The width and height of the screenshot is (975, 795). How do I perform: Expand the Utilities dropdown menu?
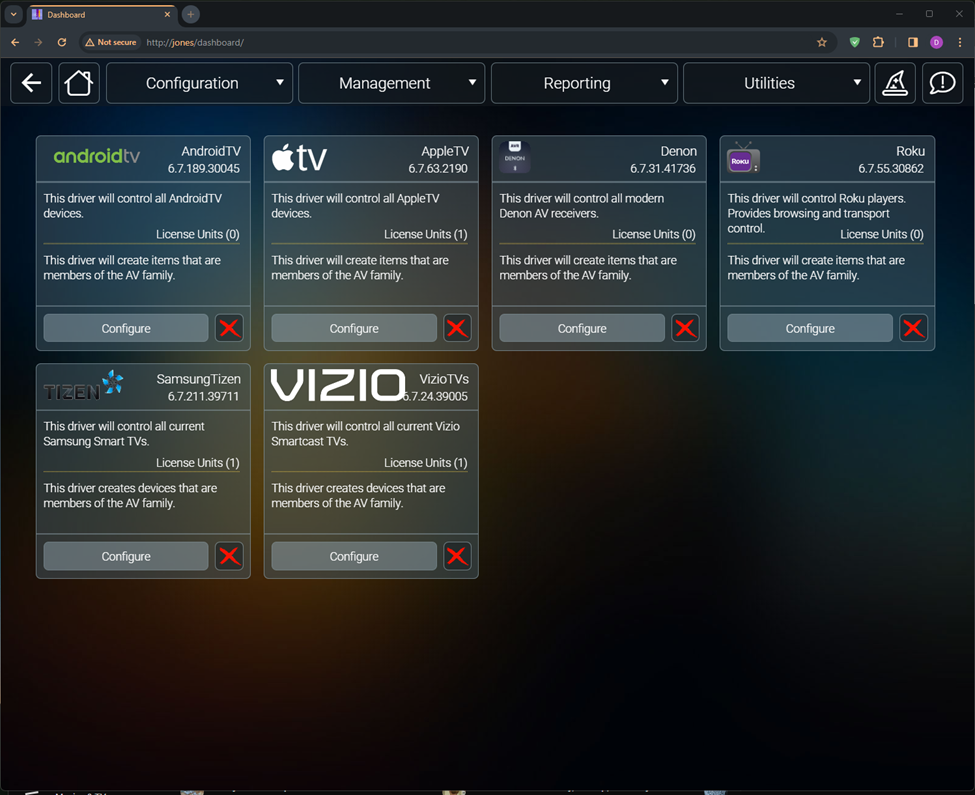[776, 83]
